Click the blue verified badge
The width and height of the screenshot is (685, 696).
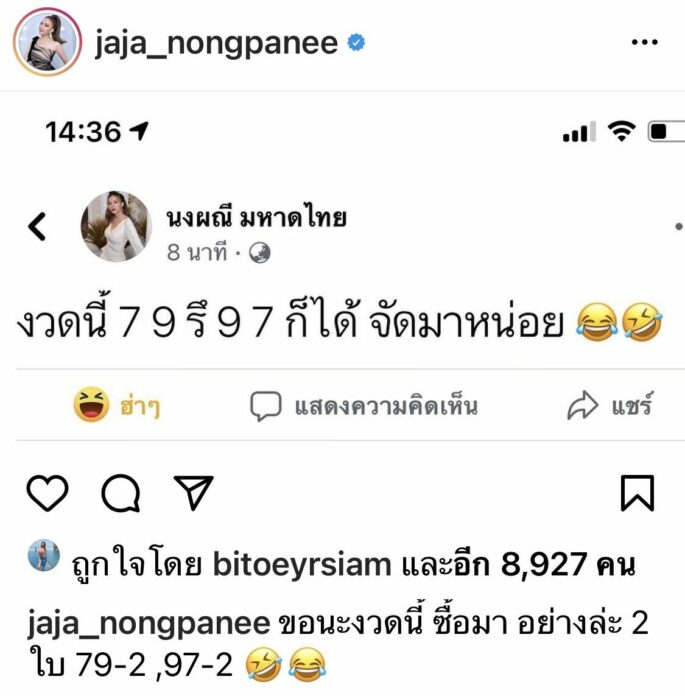pyautogui.click(x=356, y=43)
